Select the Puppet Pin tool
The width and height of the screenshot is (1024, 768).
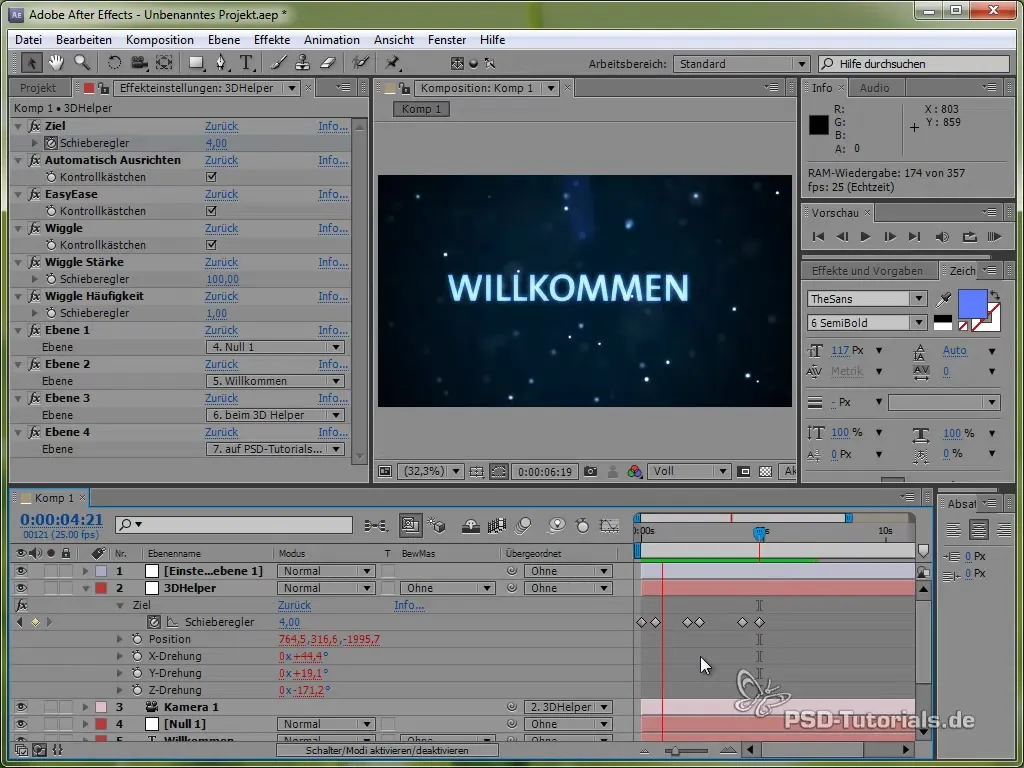tap(392, 63)
